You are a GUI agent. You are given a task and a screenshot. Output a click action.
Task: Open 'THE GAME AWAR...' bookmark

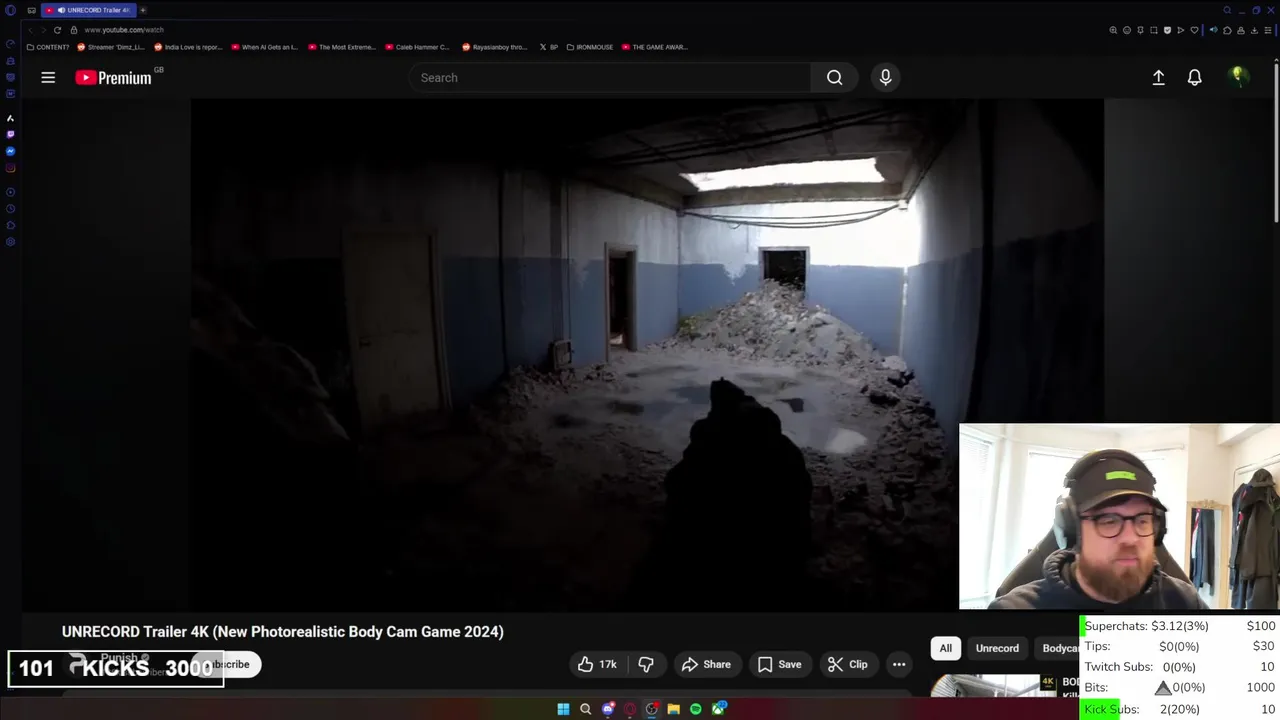click(x=655, y=47)
